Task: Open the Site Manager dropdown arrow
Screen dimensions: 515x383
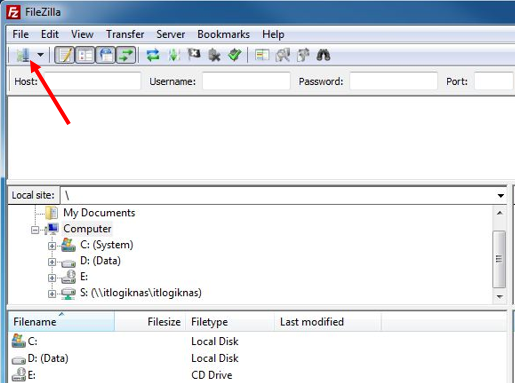Action: coord(40,55)
